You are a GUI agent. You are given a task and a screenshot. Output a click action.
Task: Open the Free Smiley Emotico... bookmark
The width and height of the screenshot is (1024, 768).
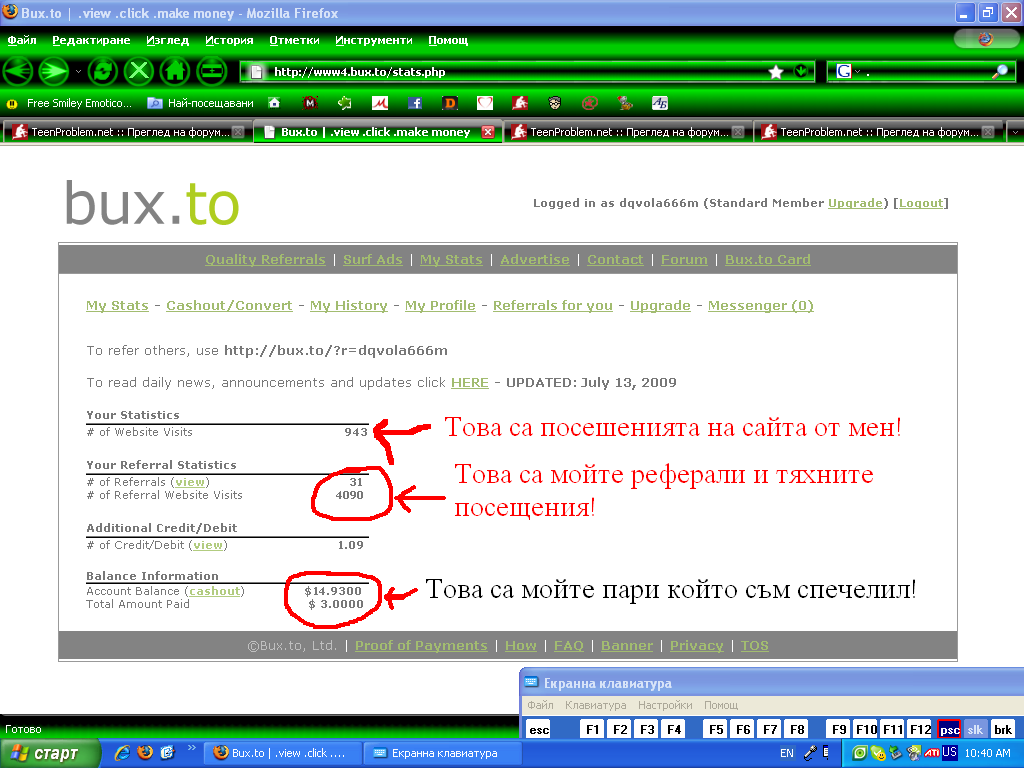[69, 103]
